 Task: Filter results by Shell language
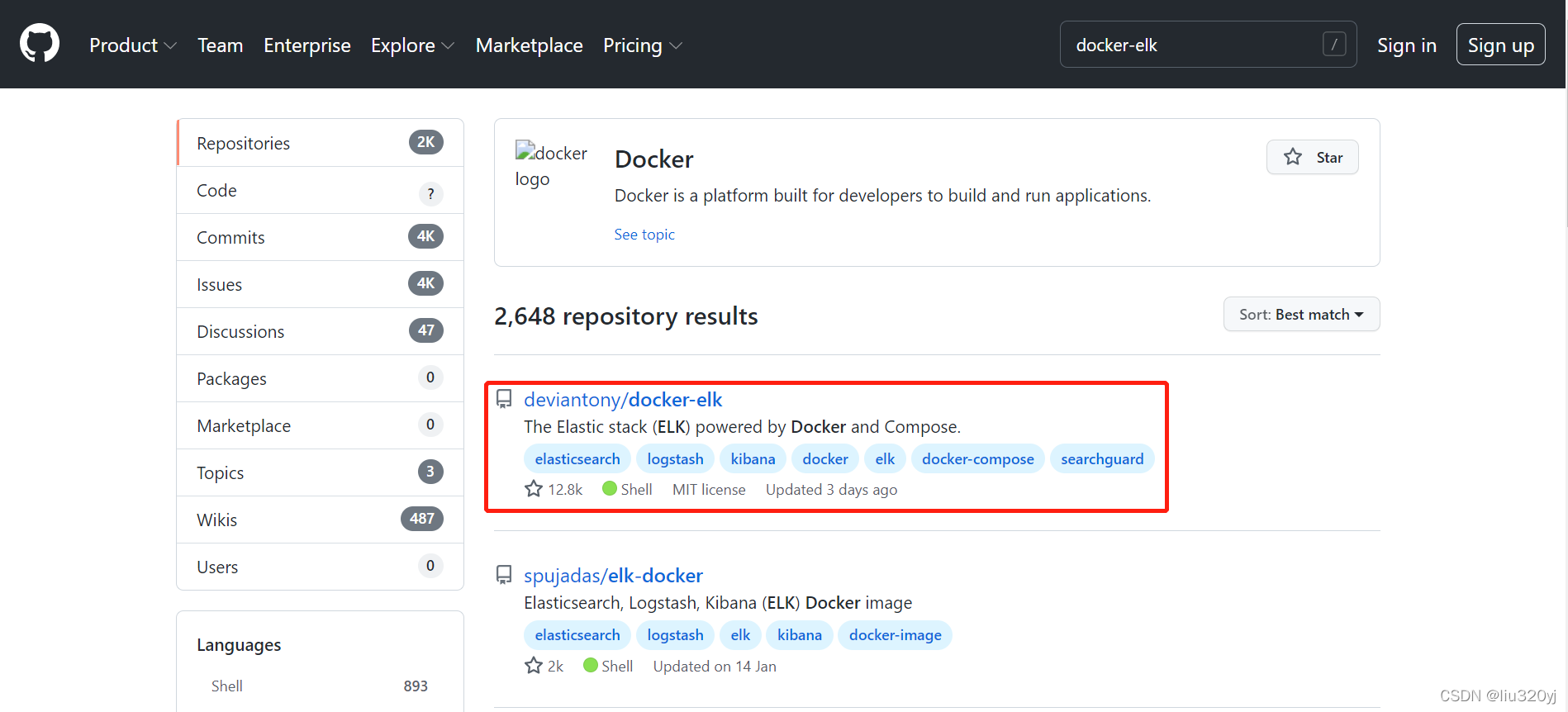(320, 686)
